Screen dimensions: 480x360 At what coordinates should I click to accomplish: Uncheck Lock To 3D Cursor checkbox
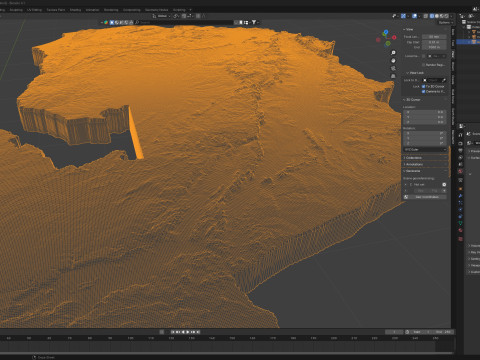(423, 86)
